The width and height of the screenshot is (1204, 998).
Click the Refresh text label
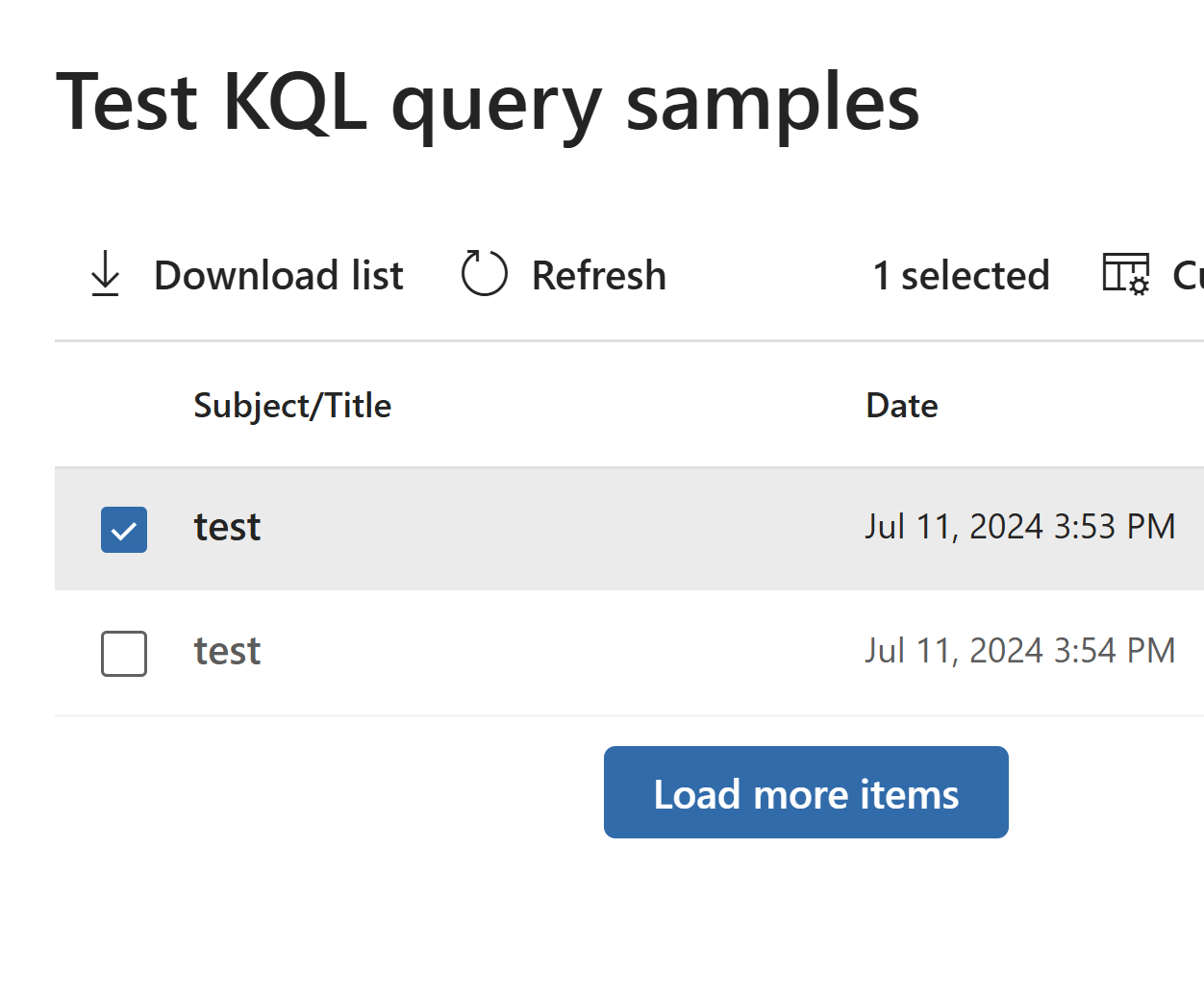pos(599,275)
